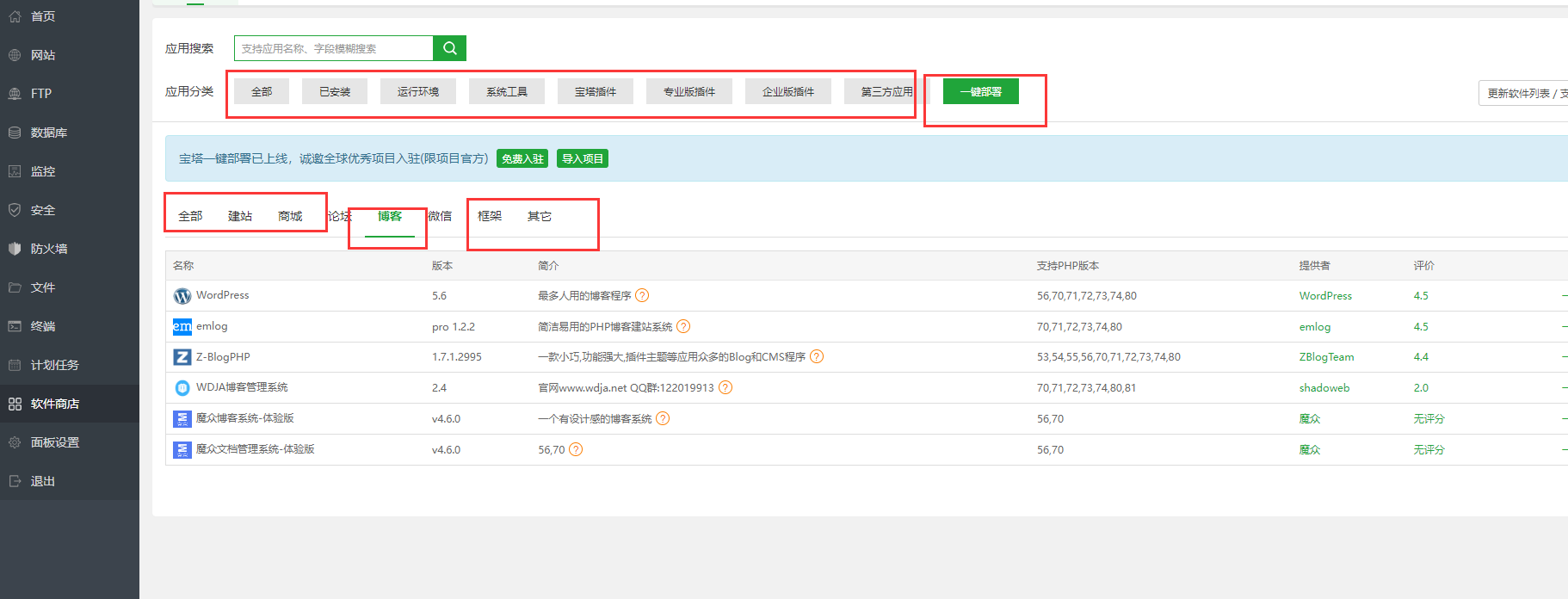Click the 4.5 rating for WordPress
The image size is (1568, 599).
coord(1421,295)
